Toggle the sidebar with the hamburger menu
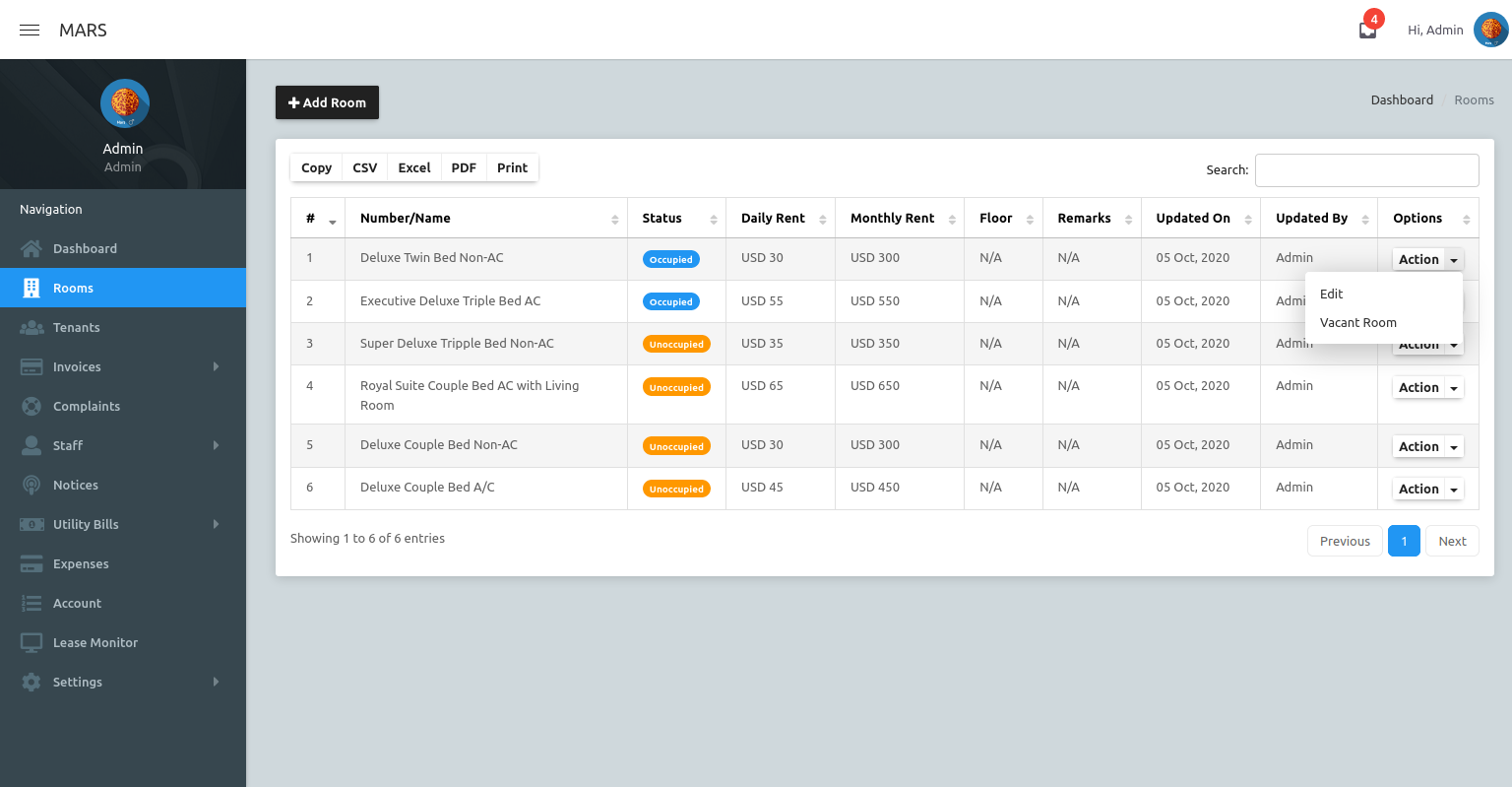Viewport: 1512px width, 787px height. (x=29, y=30)
